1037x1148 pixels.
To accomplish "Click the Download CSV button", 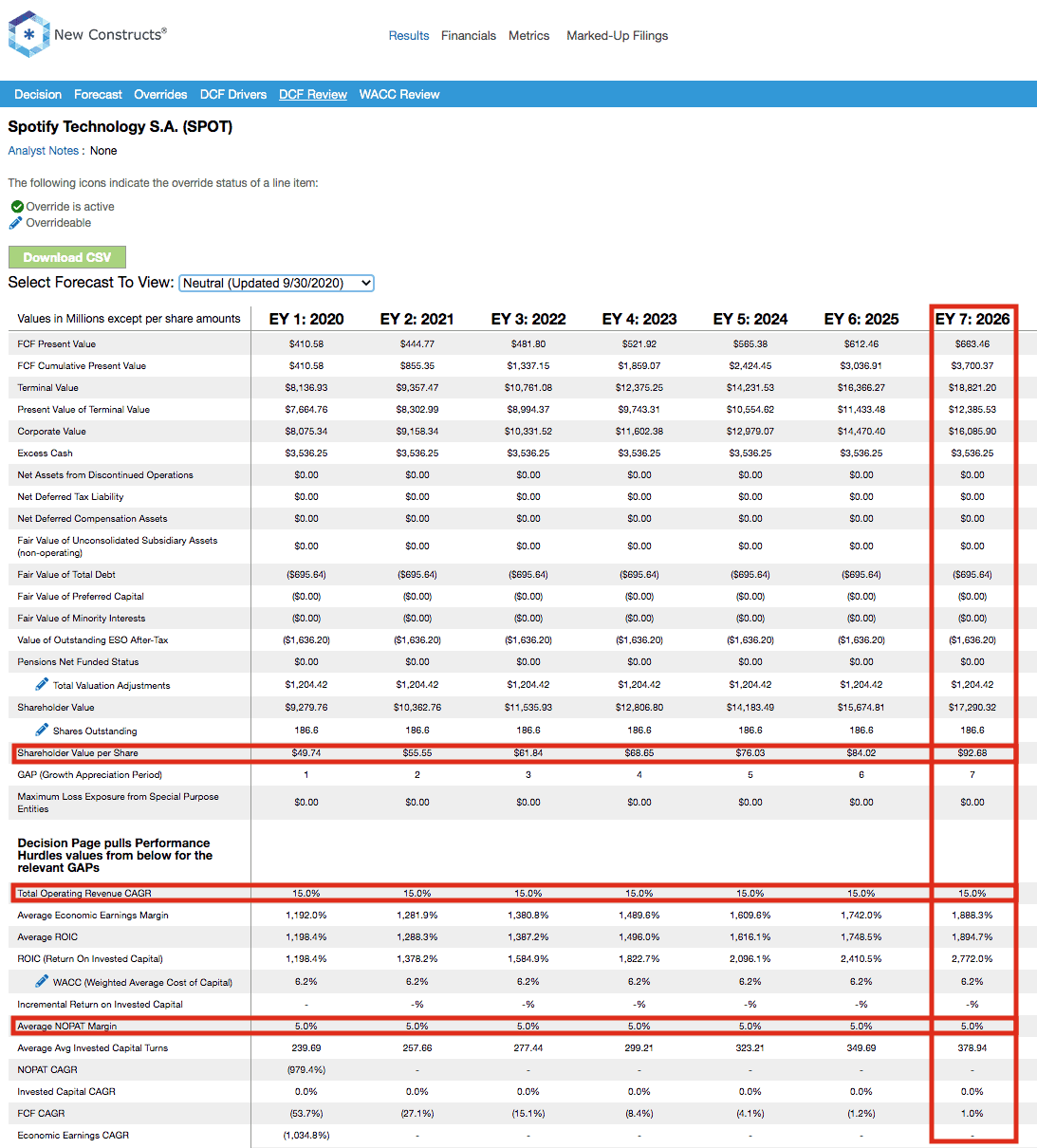I will pyautogui.click(x=67, y=257).
